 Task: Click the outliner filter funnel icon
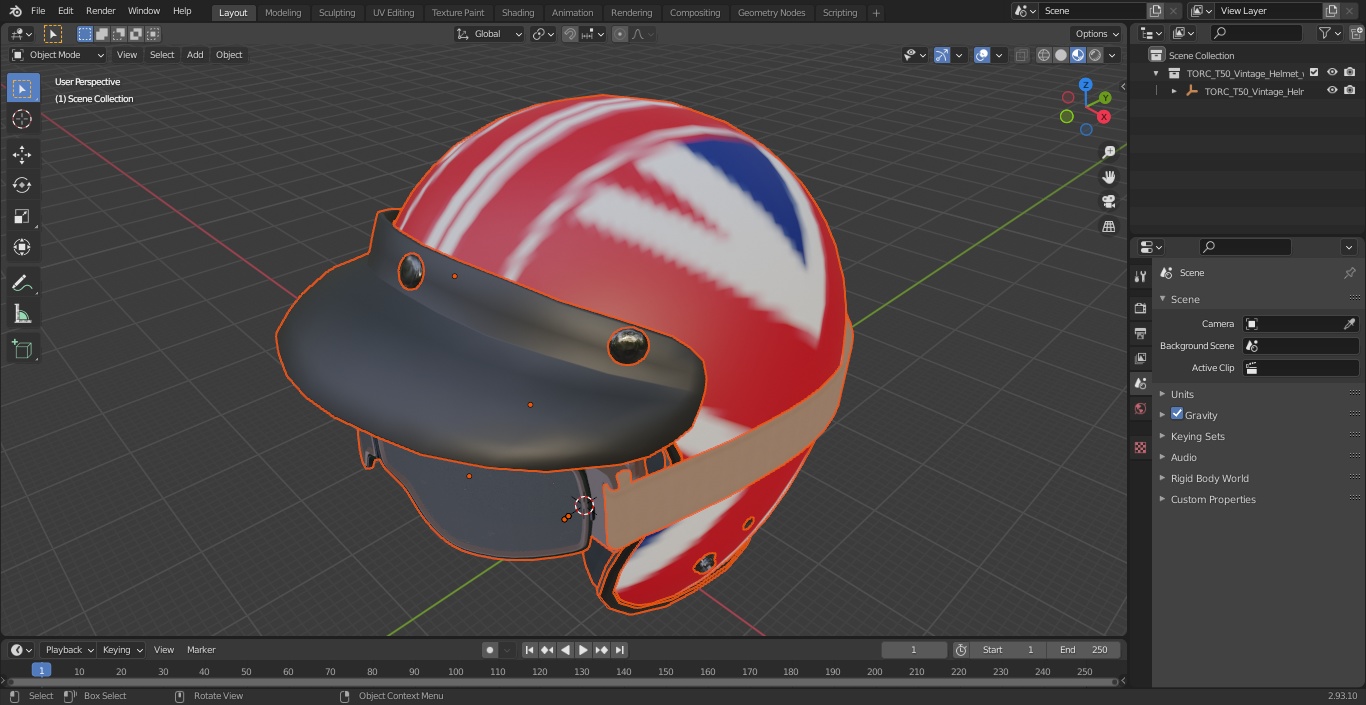pos(1325,33)
